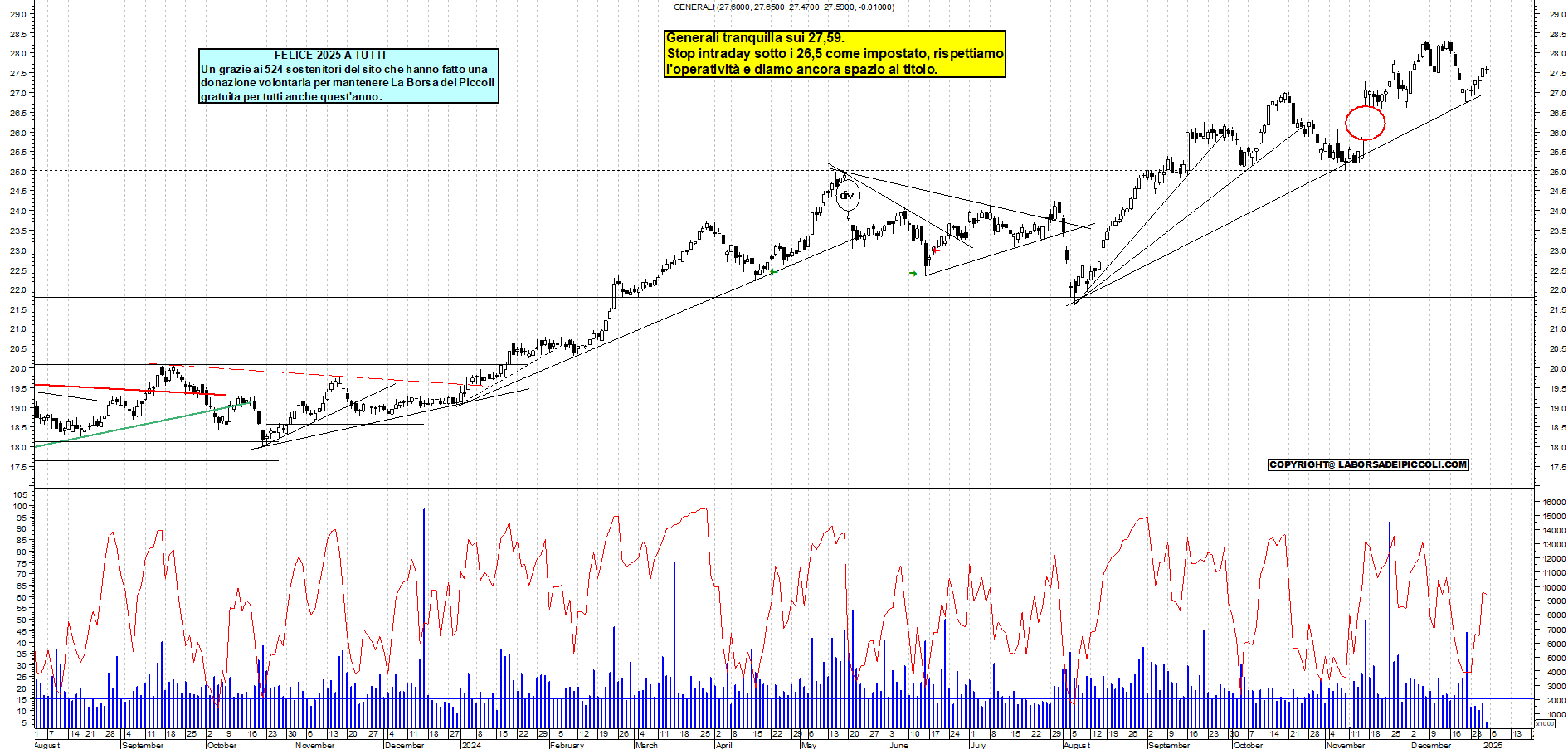
Task: Click the thick solid red trendline near 19.5
Action: (130, 389)
